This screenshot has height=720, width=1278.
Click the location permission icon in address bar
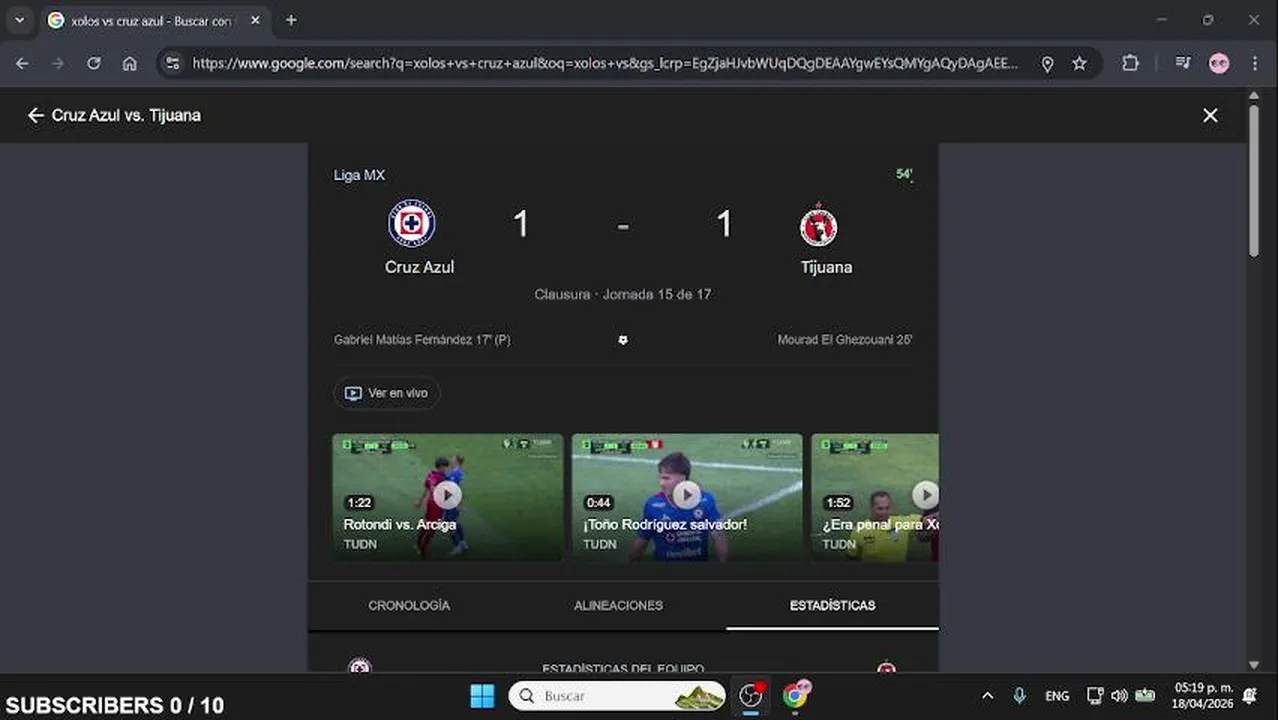pyautogui.click(x=1047, y=63)
